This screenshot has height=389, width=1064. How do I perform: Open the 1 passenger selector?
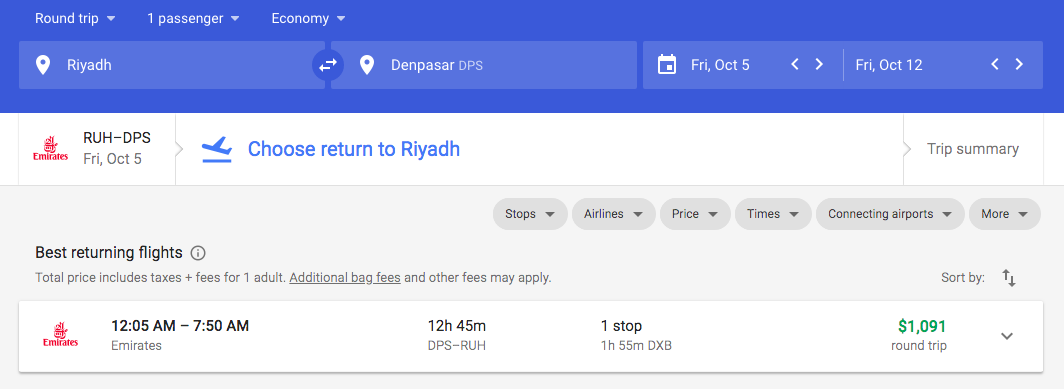(193, 18)
